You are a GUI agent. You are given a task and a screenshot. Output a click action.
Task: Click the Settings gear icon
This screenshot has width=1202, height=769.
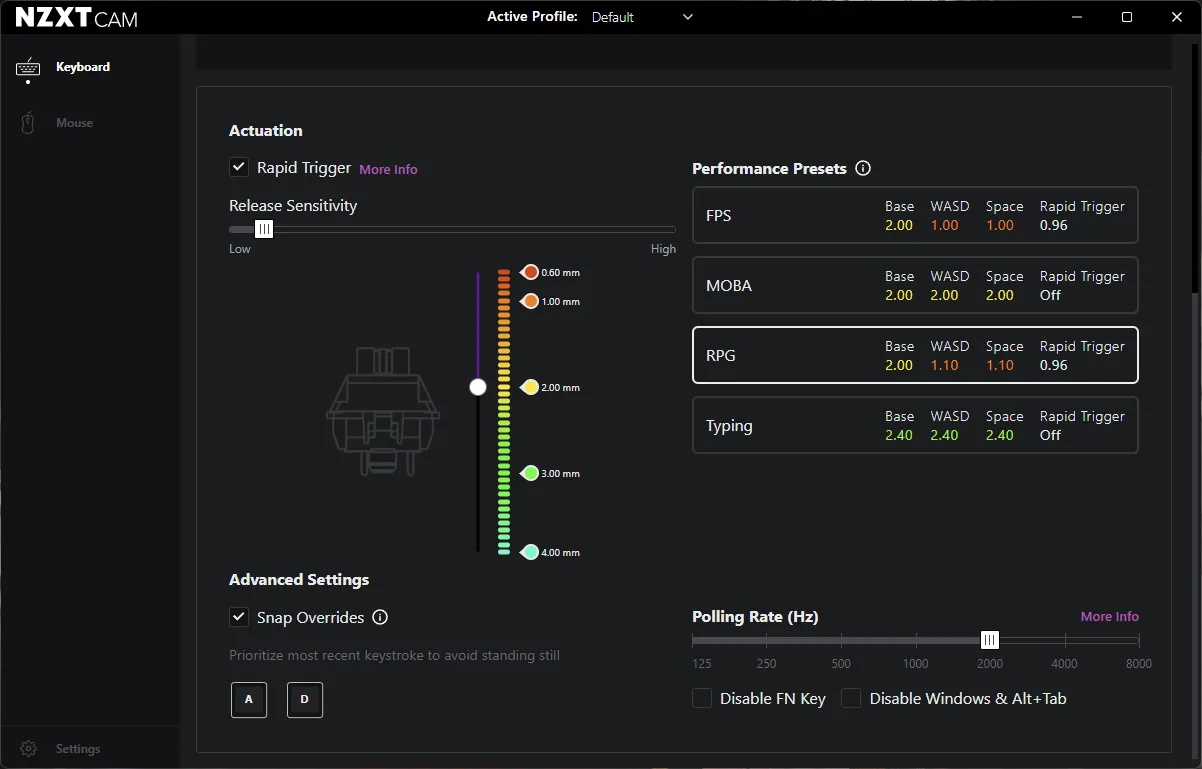pyautogui.click(x=28, y=749)
